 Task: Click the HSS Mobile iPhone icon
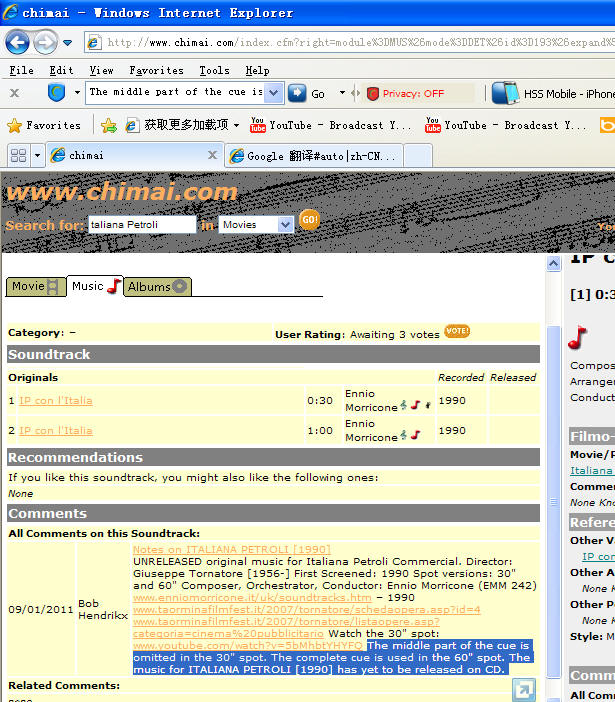505,93
